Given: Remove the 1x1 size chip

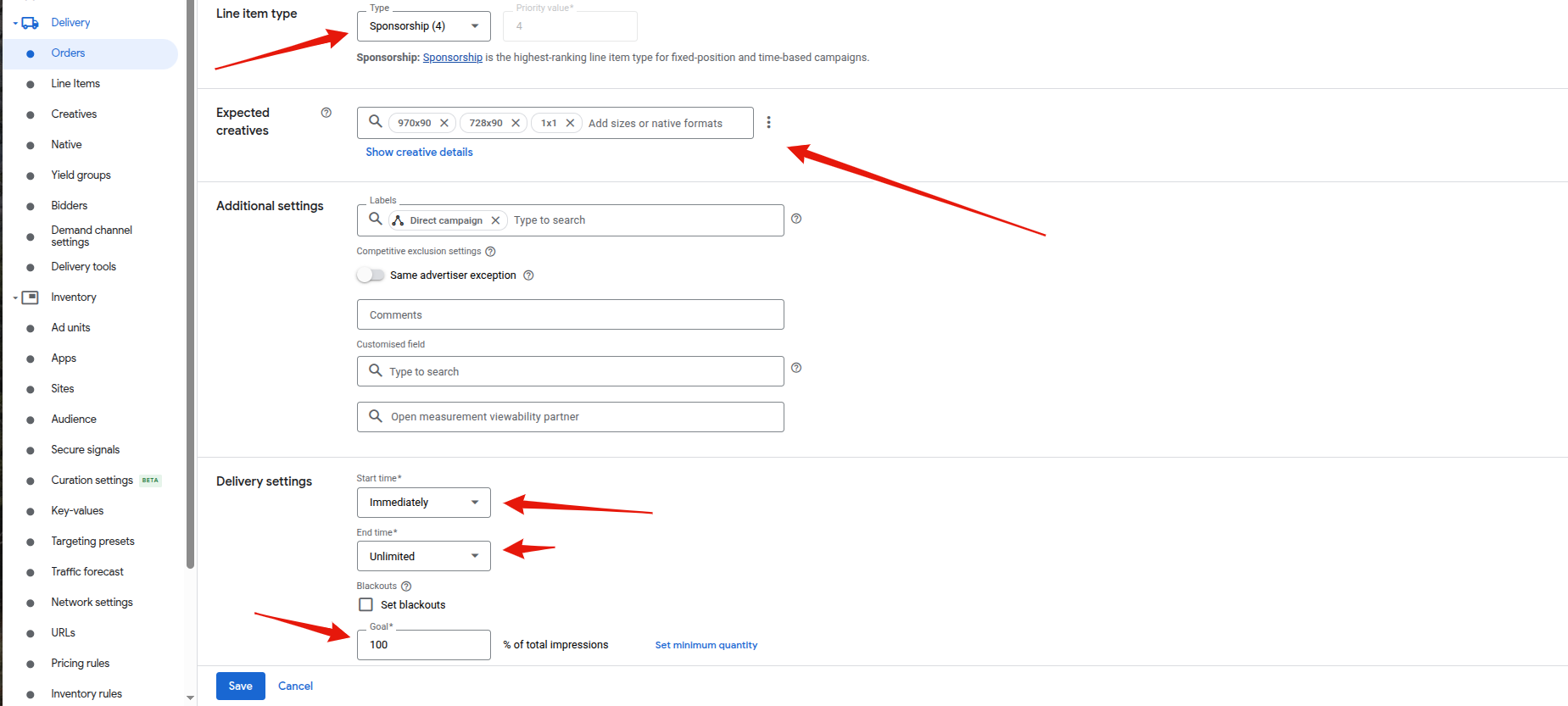Looking at the screenshot, I should click(570, 123).
